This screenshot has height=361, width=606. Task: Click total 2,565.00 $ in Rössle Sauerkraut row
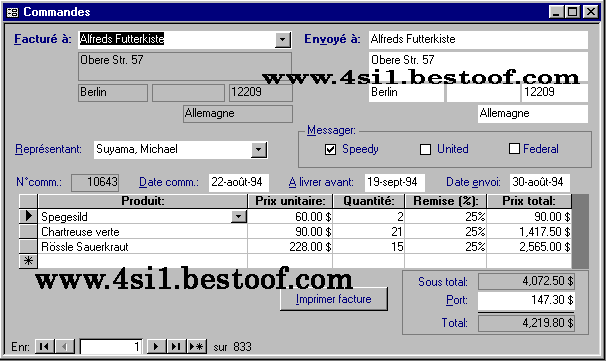pos(529,247)
